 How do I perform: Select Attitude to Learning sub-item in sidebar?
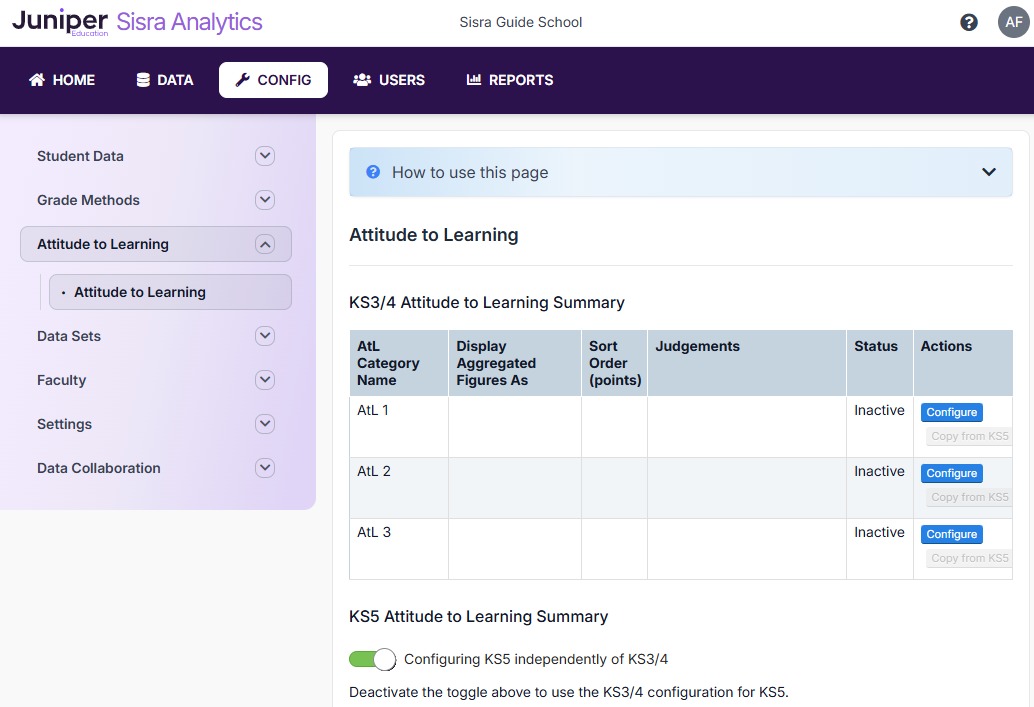point(140,292)
